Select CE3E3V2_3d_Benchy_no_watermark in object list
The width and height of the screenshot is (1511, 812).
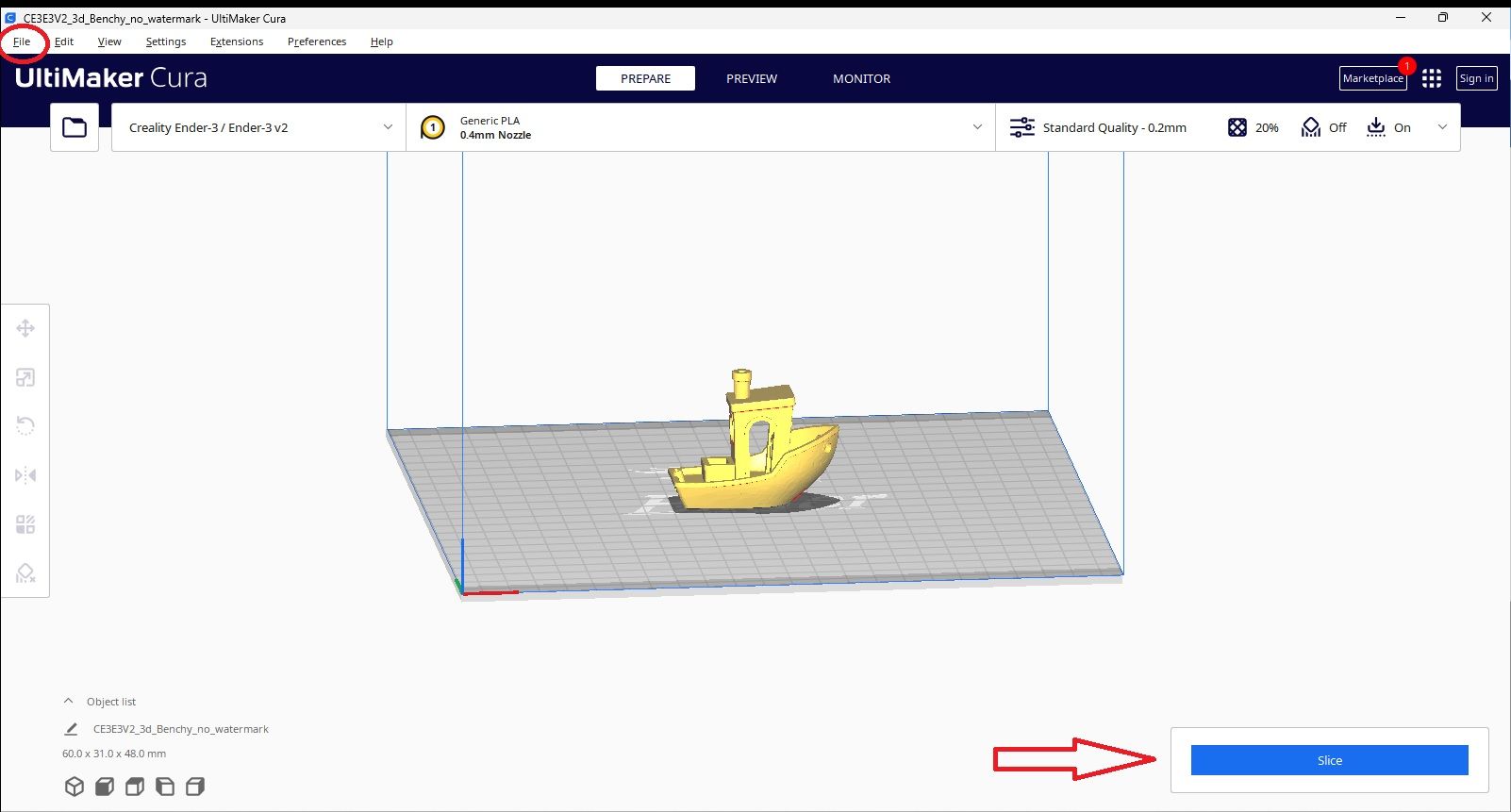point(180,729)
